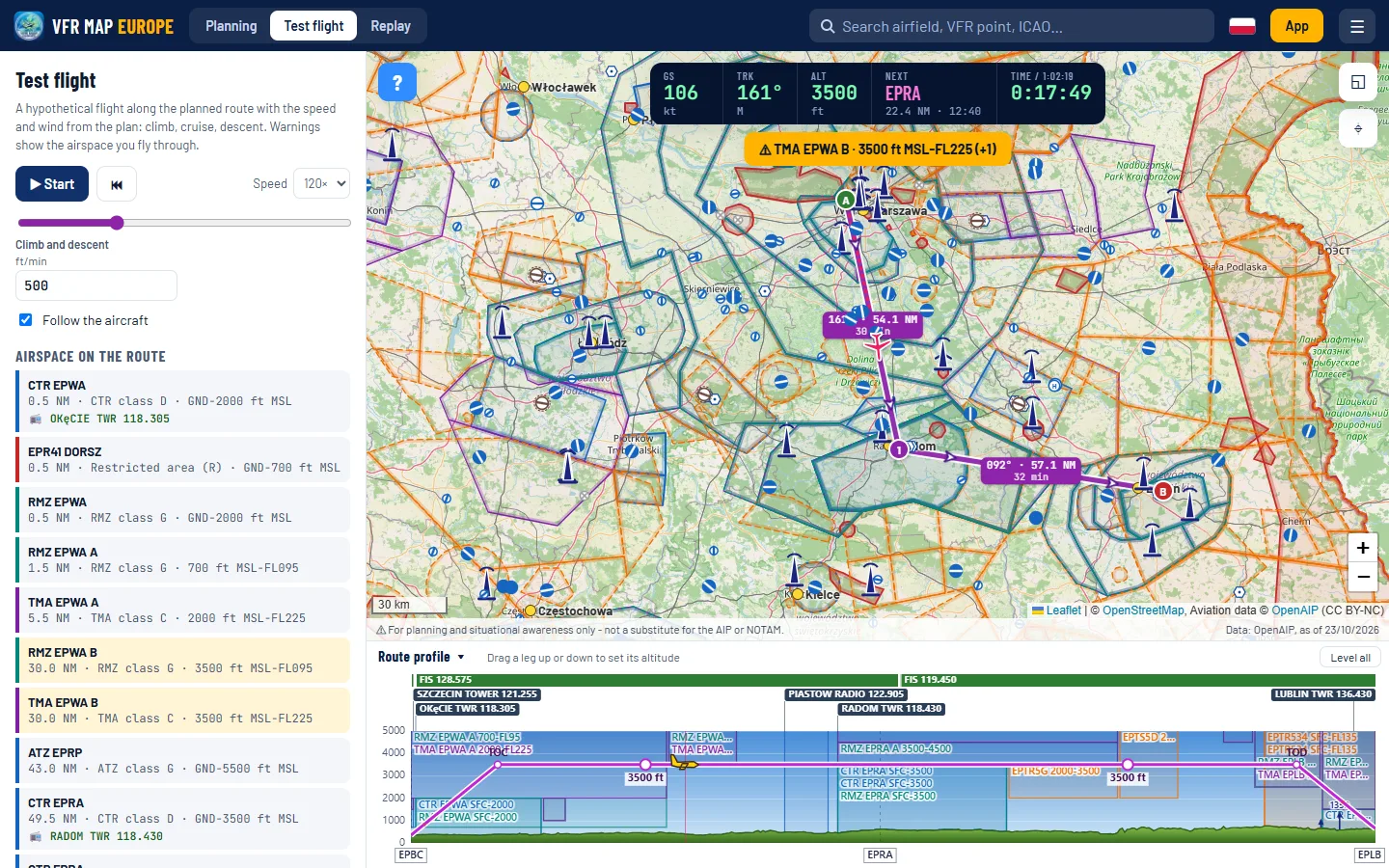
Task: Open the OpenStreetMap link
Action: pyautogui.click(x=1143, y=610)
